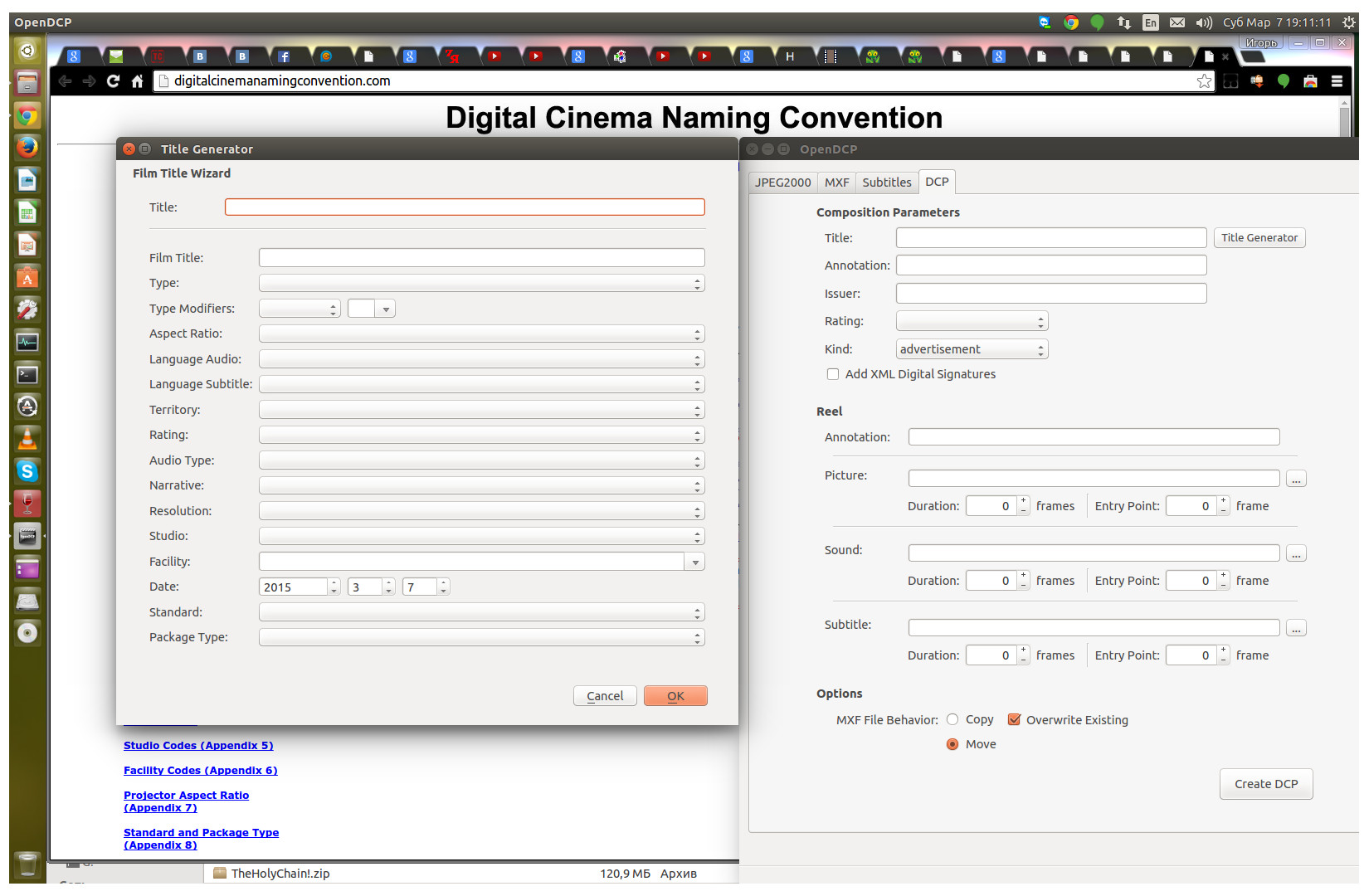The image size is (1369, 896).
Task: Click the browser reload icon
Action: (113, 80)
